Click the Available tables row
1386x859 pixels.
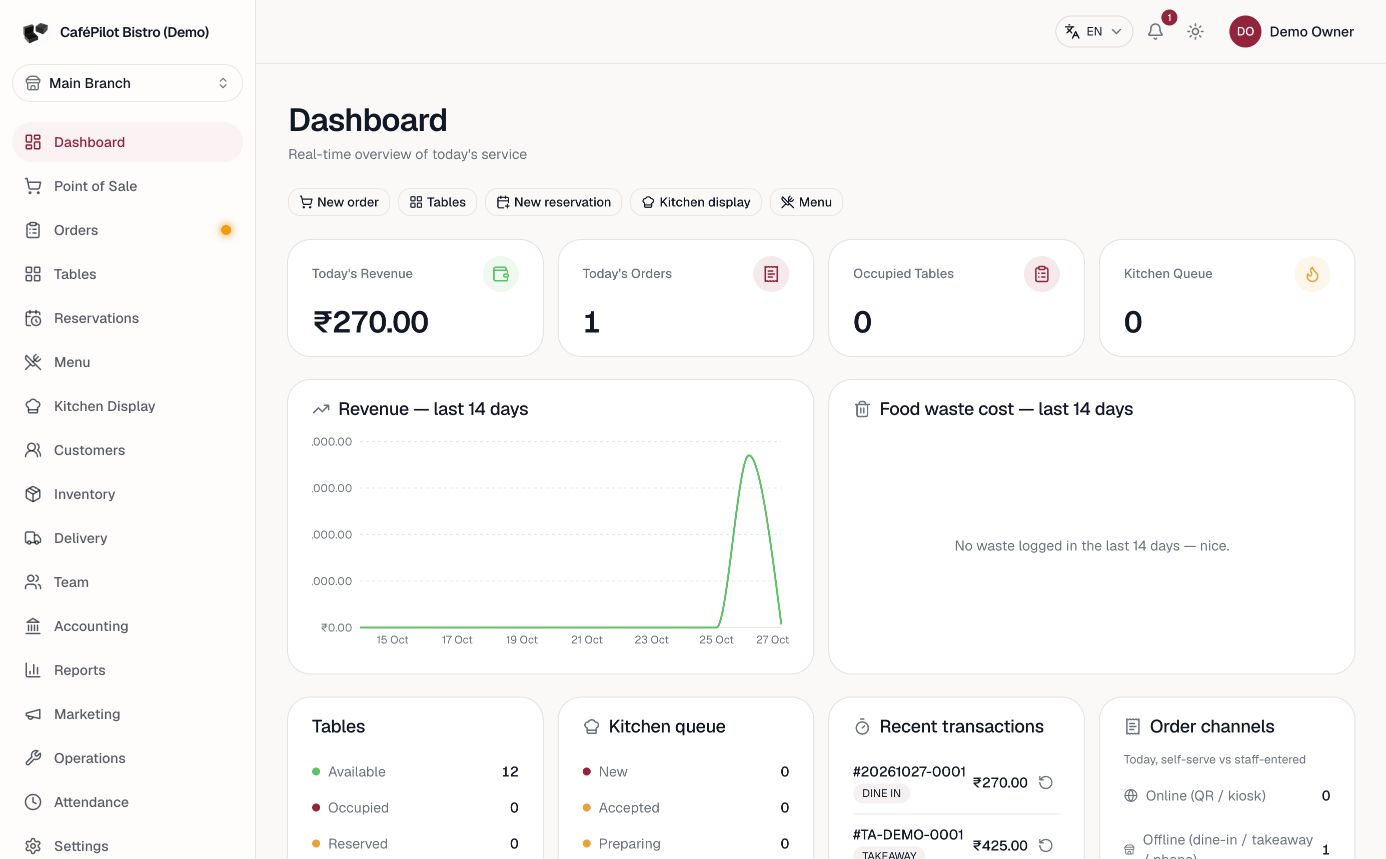(415, 772)
